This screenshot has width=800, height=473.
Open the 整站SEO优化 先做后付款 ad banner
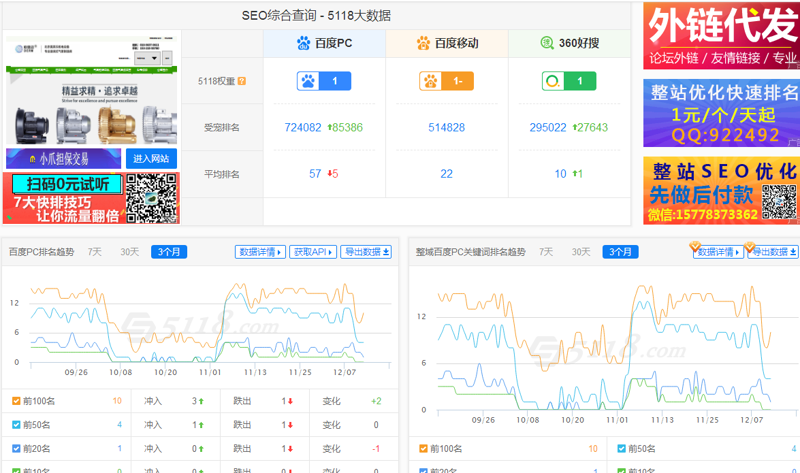pos(721,190)
